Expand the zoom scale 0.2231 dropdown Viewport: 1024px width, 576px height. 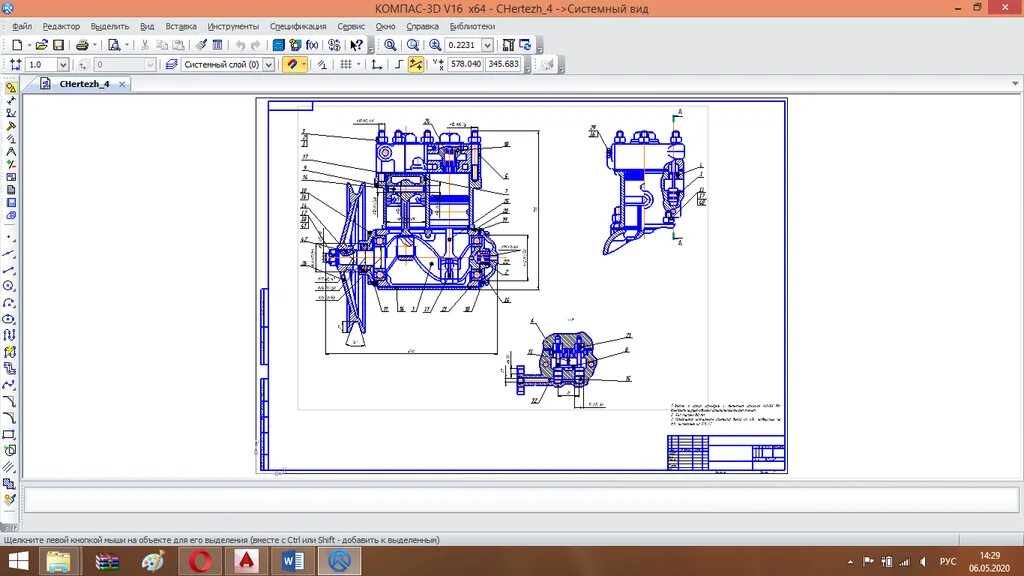click(487, 45)
